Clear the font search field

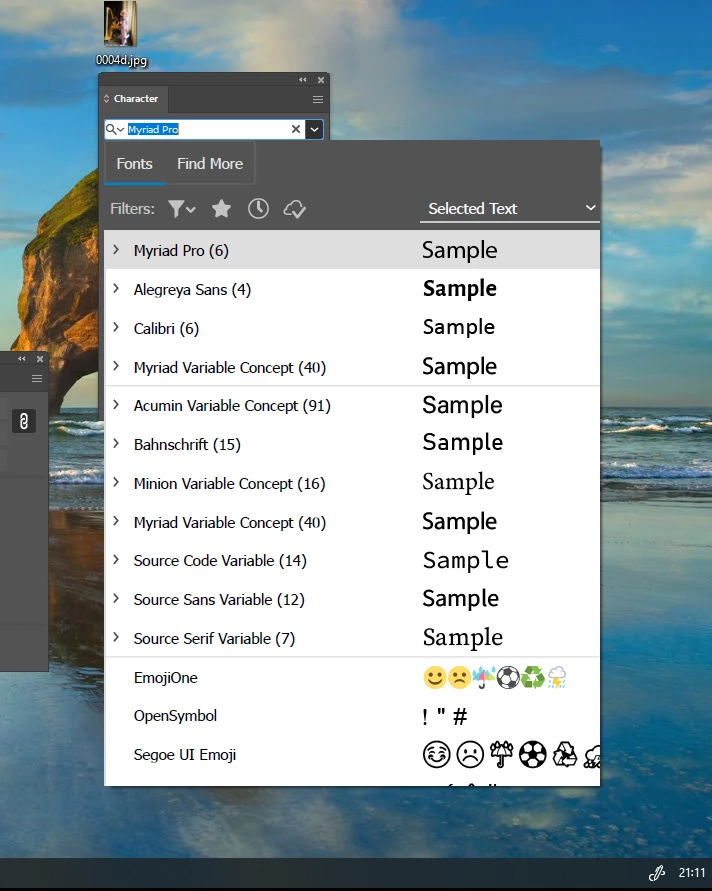point(295,130)
